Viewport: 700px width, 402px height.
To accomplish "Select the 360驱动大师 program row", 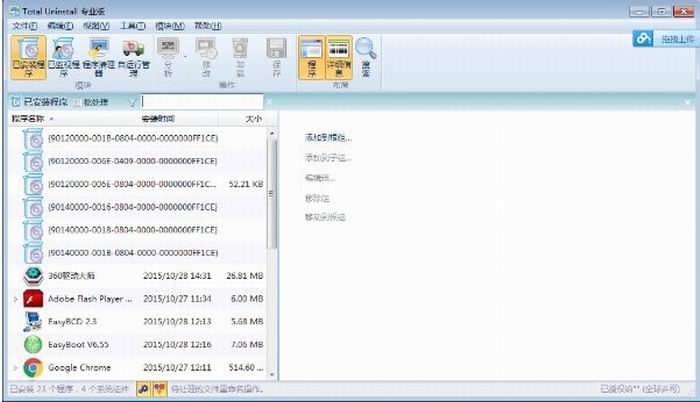I will pyautogui.click(x=138, y=276).
